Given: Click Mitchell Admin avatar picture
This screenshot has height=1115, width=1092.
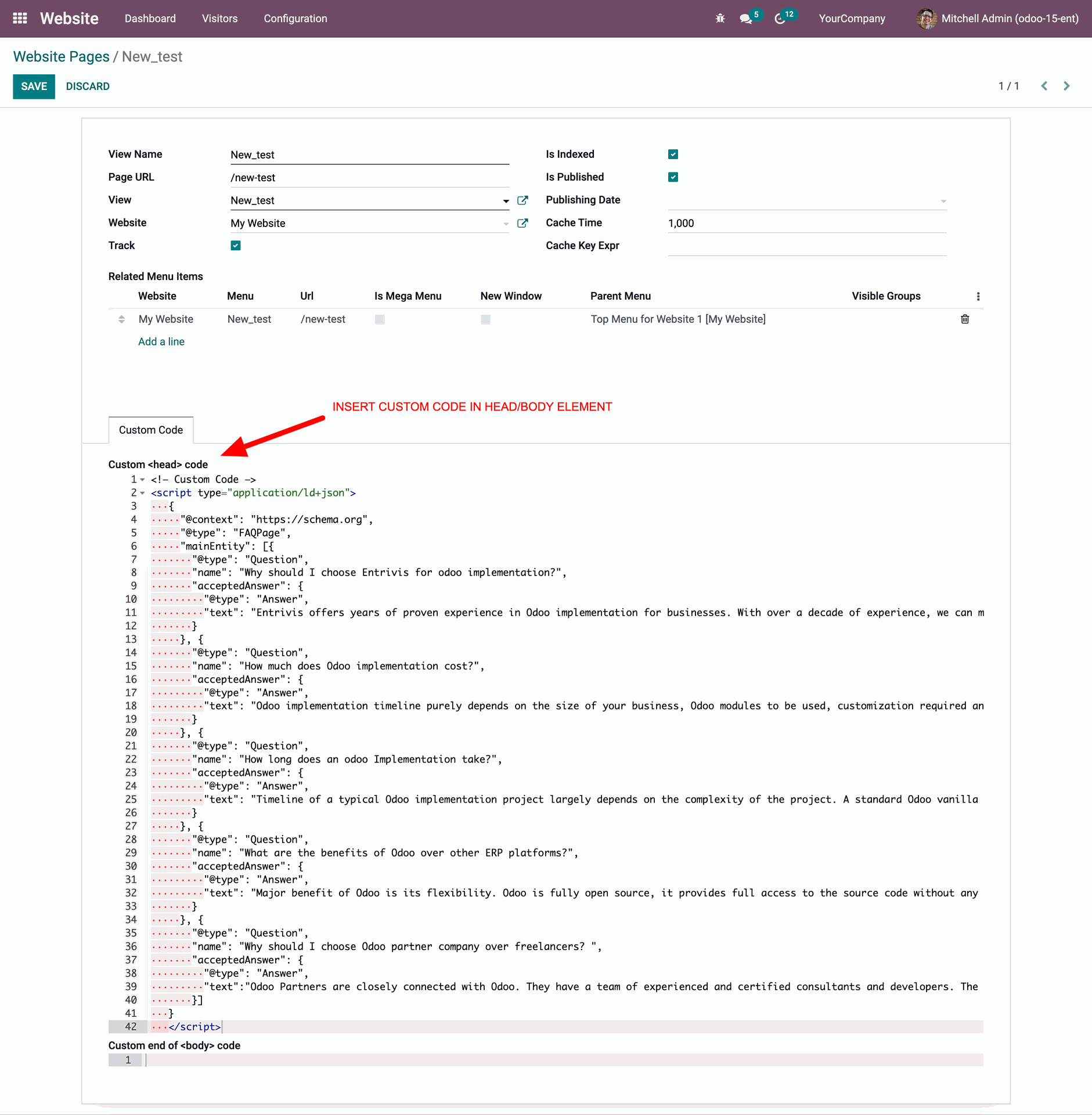Looking at the screenshot, I should tap(926, 19).
